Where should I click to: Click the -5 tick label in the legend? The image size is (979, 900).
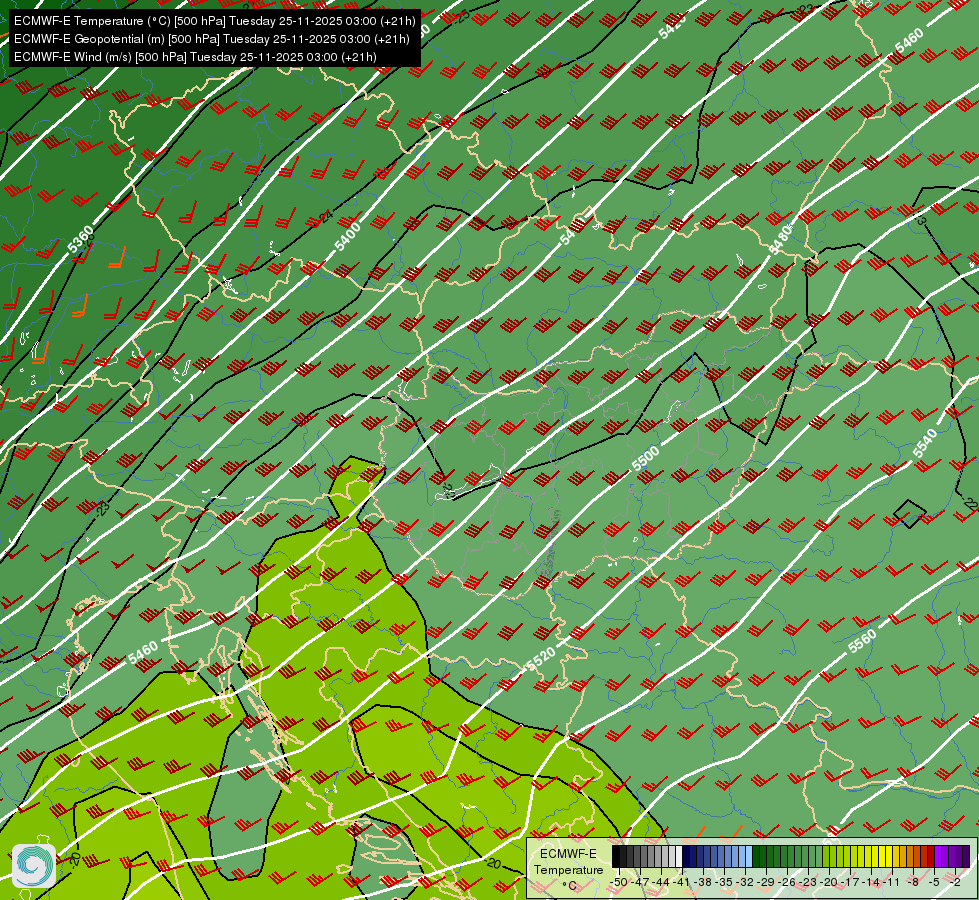pos(934,882)
